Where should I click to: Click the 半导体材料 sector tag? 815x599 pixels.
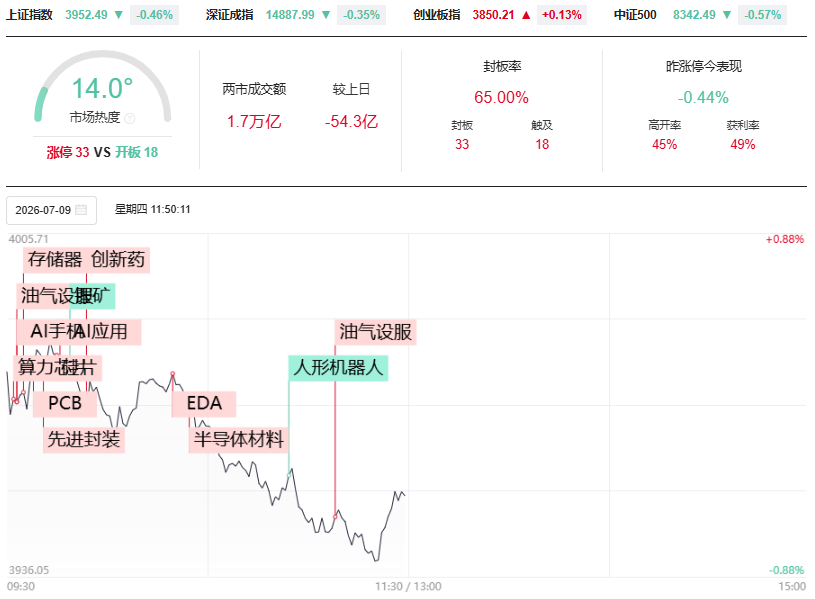(x=239, y=439)
